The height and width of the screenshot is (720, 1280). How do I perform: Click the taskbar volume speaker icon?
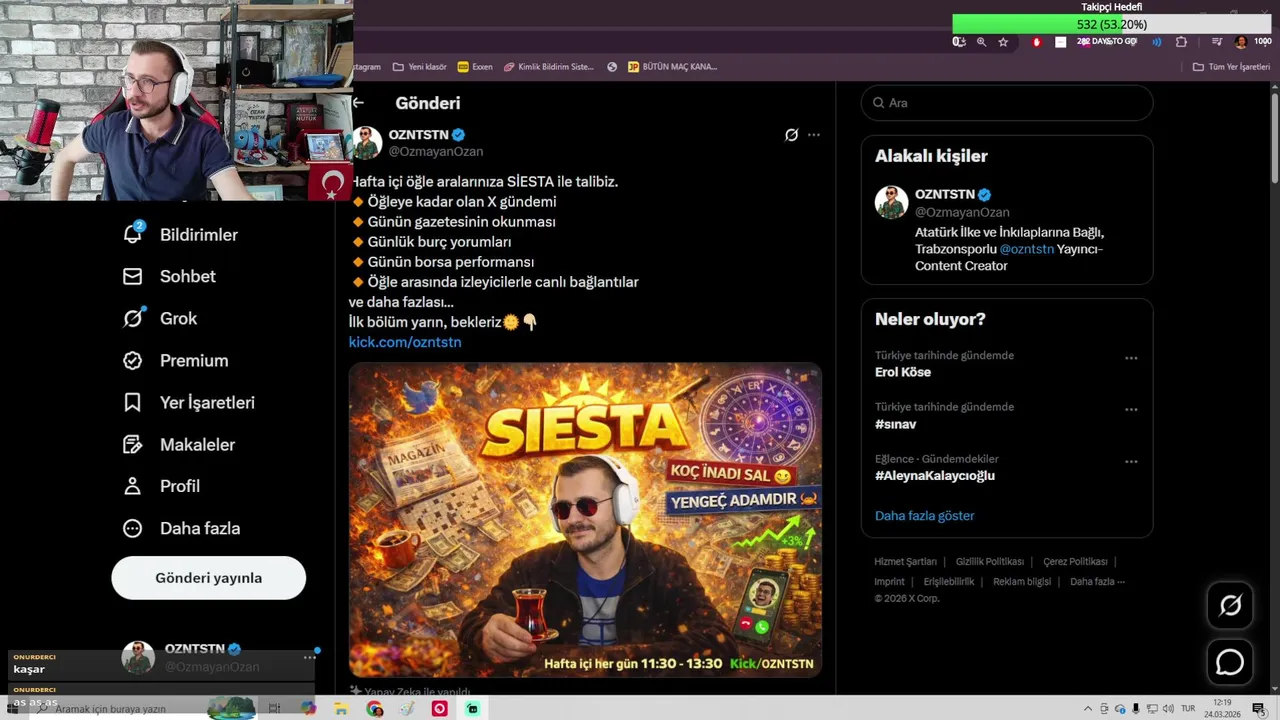pos(1170,708)
